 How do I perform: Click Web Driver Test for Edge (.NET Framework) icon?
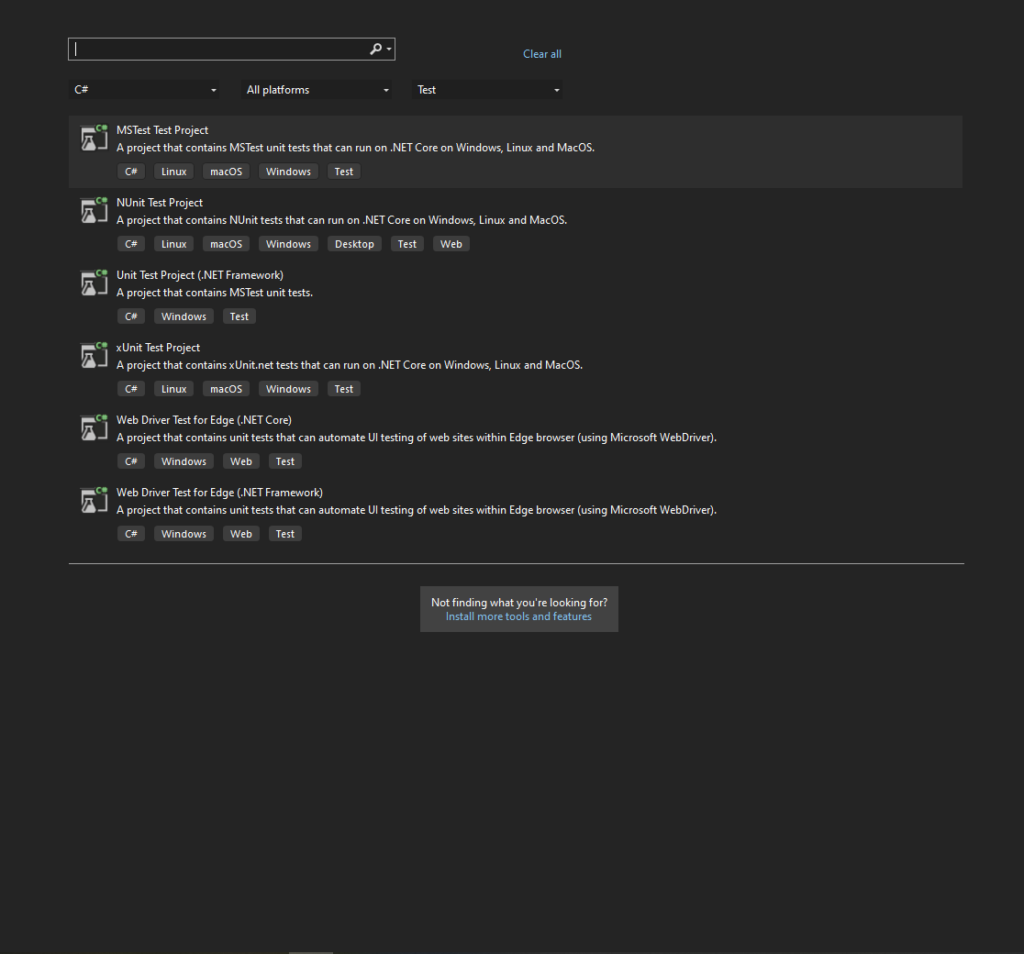coord(94,500)
